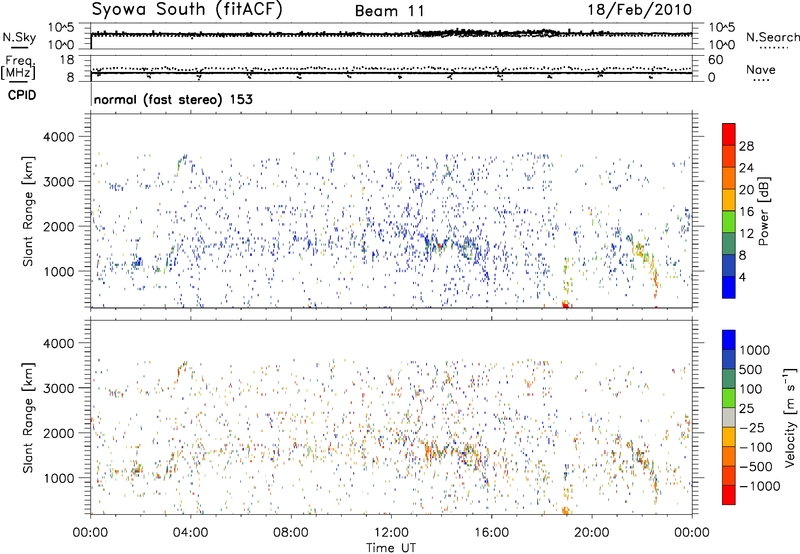Click the "Velocity [m s-1]" colorbar title
800x554 pixels.
(790, 417)
